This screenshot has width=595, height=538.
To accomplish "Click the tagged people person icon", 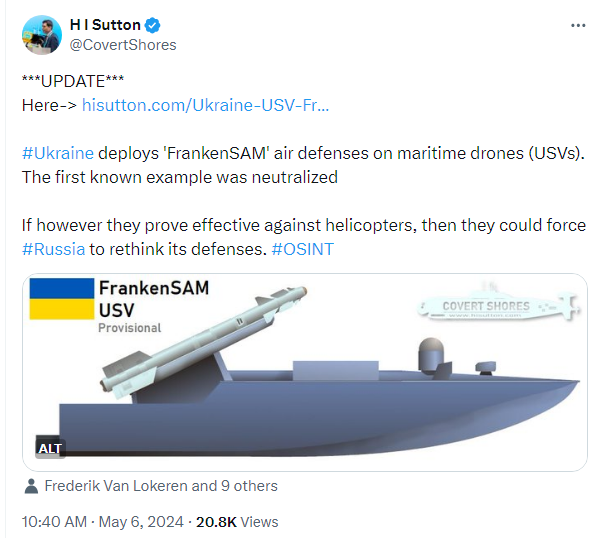I will coord(31,486).
